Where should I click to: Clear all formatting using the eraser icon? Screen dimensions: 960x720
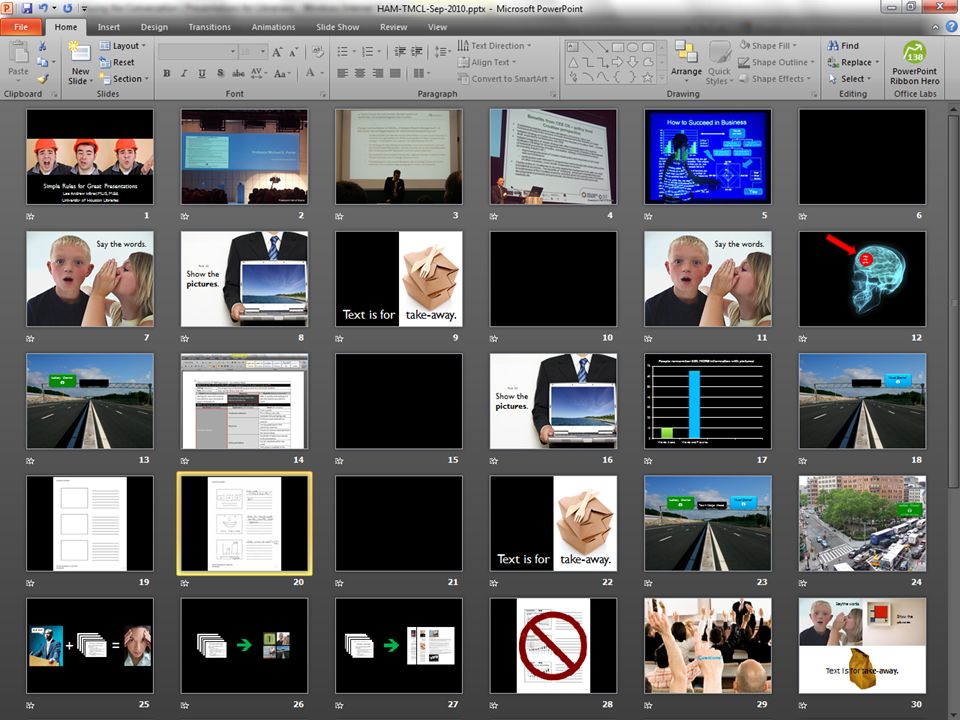click(318, 52)
